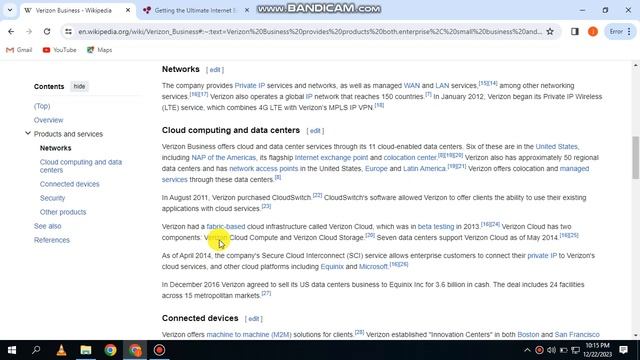
Task: Select Security in contents list
Action: pyautogui.click(x=52, y=198)
